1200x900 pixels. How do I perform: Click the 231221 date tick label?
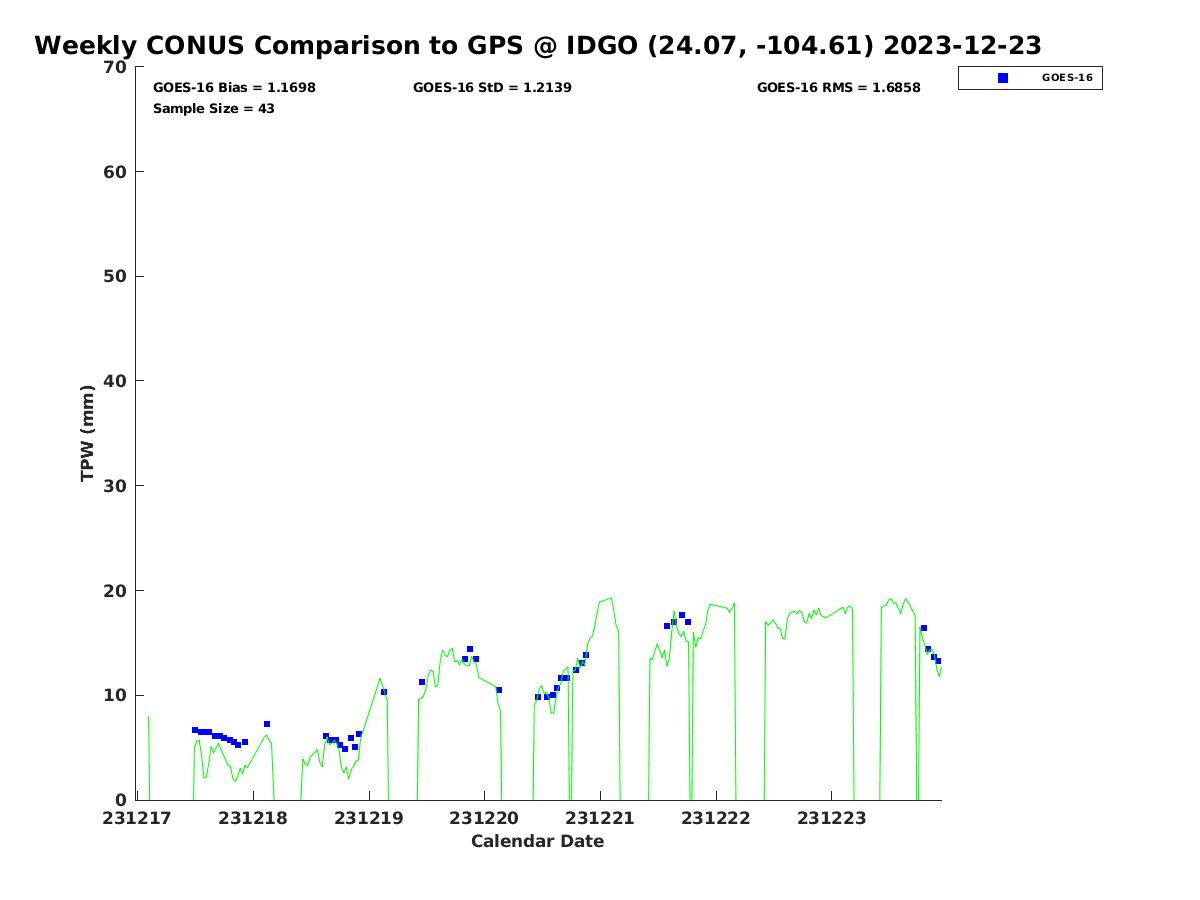coord(600,818)
